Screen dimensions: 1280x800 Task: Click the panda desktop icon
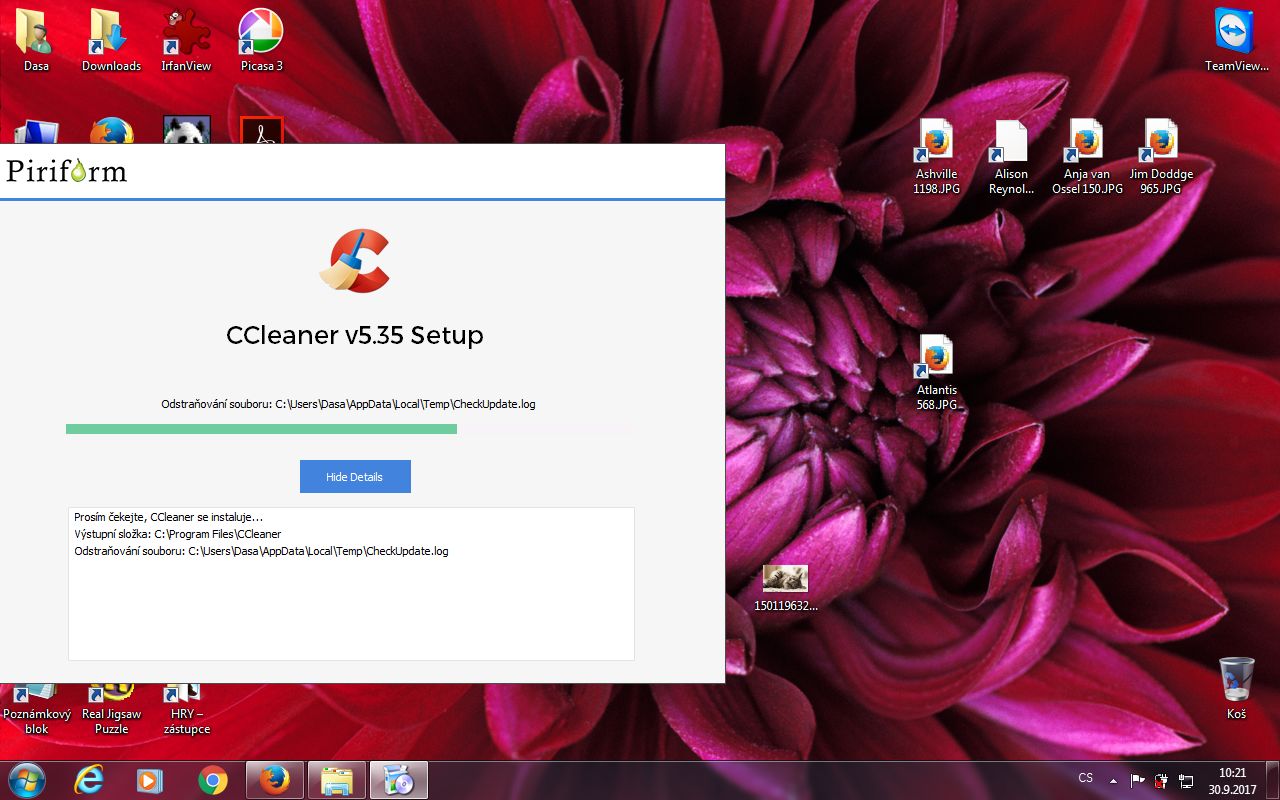point(186,130)
